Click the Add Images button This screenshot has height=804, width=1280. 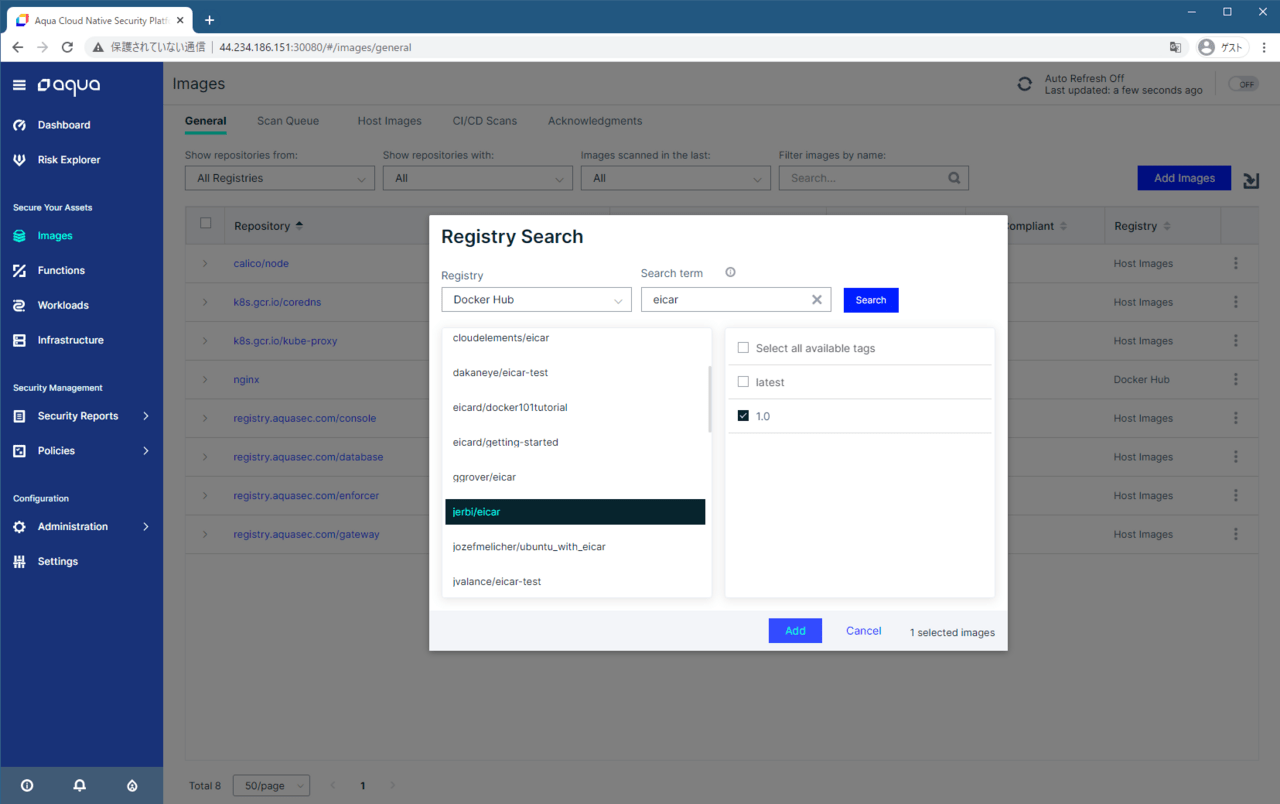tap(1184, 178)
